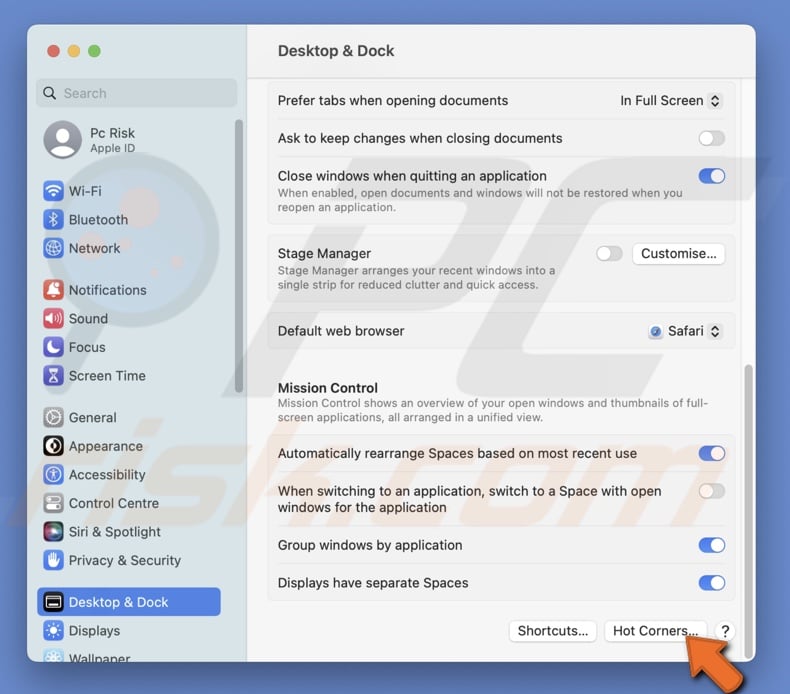Viewport: 790px width, 694px height.
Task: Click the Sound speaker icon
Action: tap(53, 319)
